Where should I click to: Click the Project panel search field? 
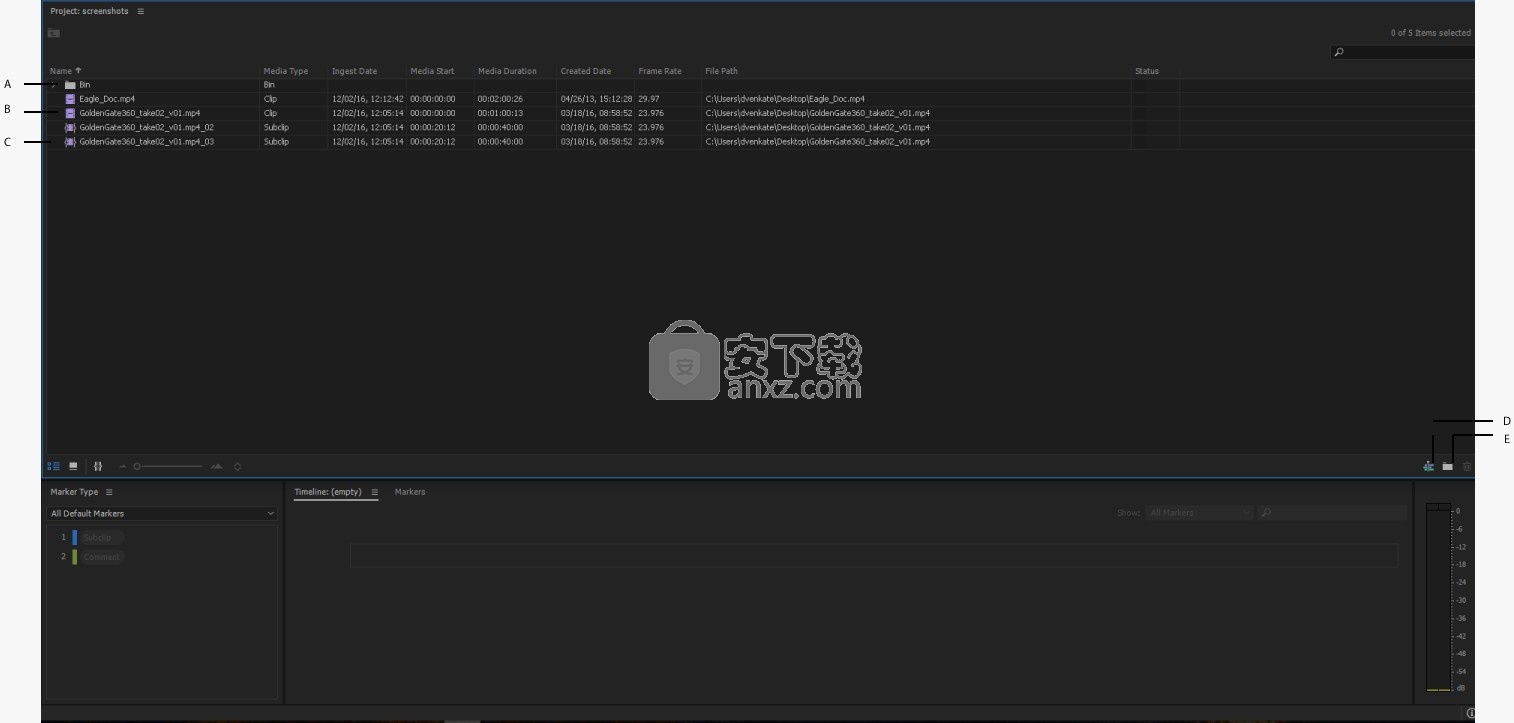(x=1403, y=52)
